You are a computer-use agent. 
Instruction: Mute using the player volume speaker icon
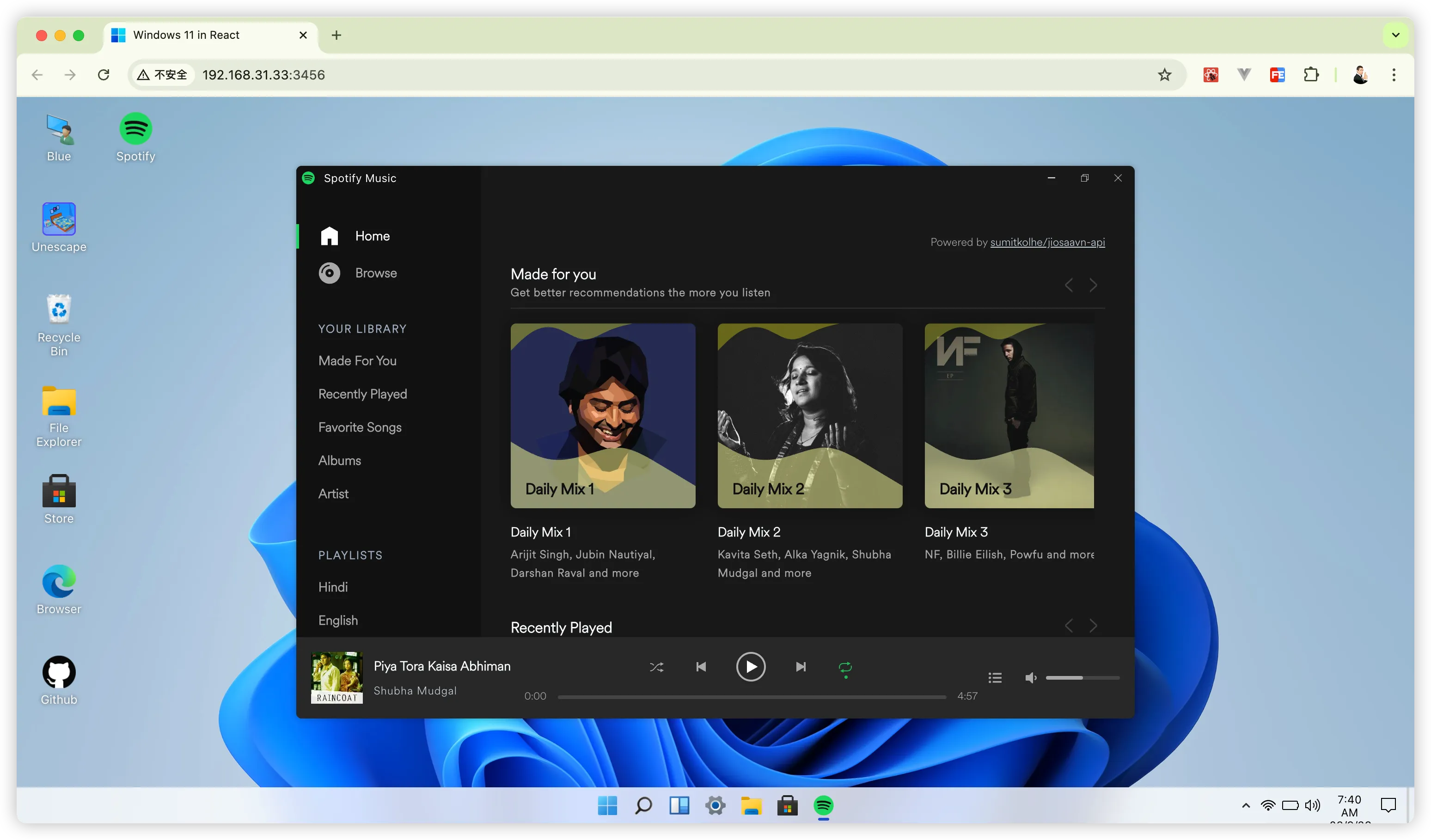pos(1031,678)
